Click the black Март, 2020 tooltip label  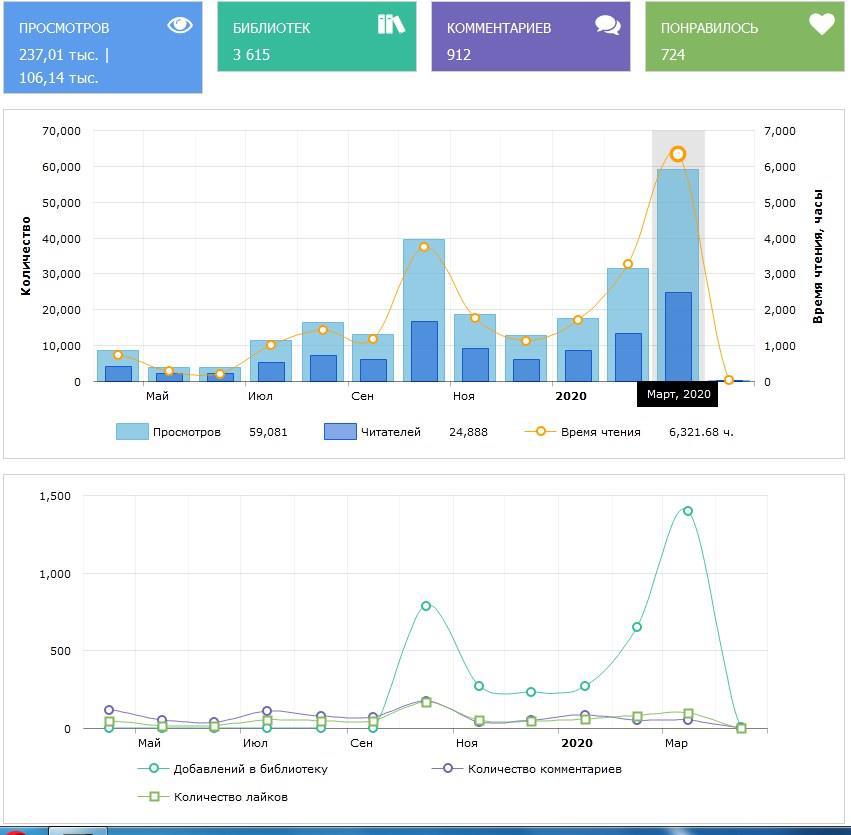point(678,394)
